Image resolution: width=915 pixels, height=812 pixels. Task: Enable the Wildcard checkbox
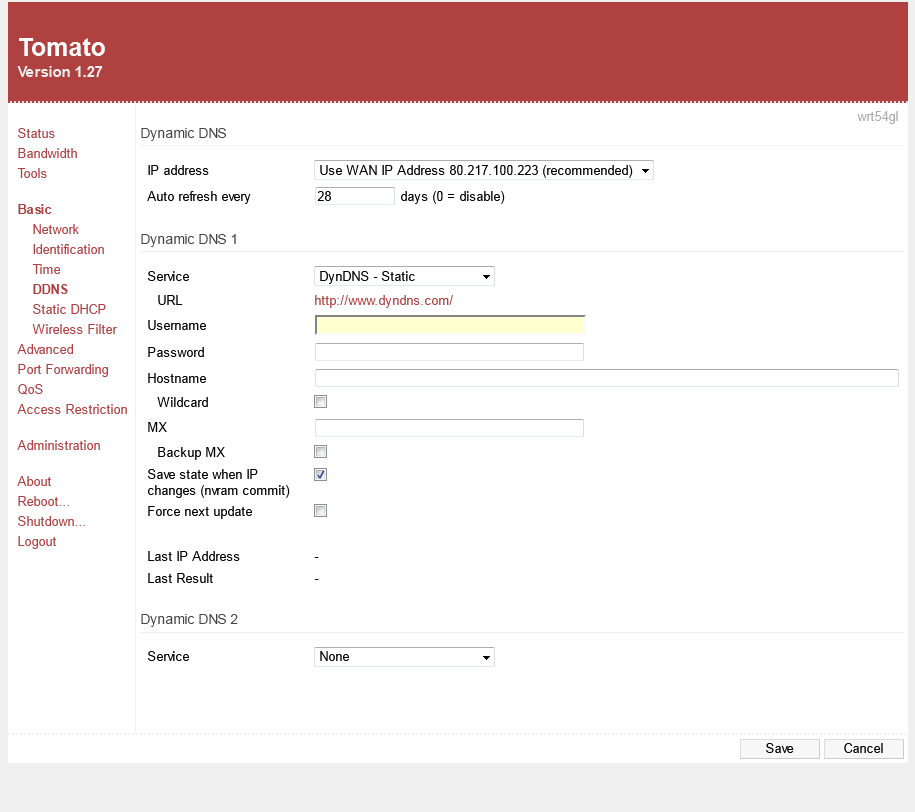point(321,402)
